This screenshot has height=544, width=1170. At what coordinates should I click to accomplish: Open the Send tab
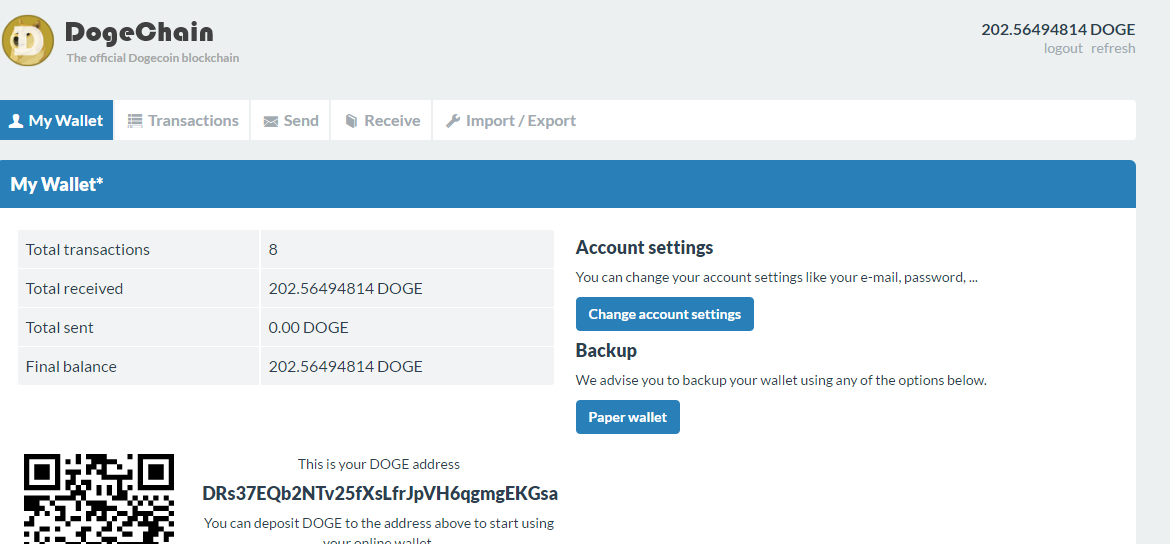(290, 120)
